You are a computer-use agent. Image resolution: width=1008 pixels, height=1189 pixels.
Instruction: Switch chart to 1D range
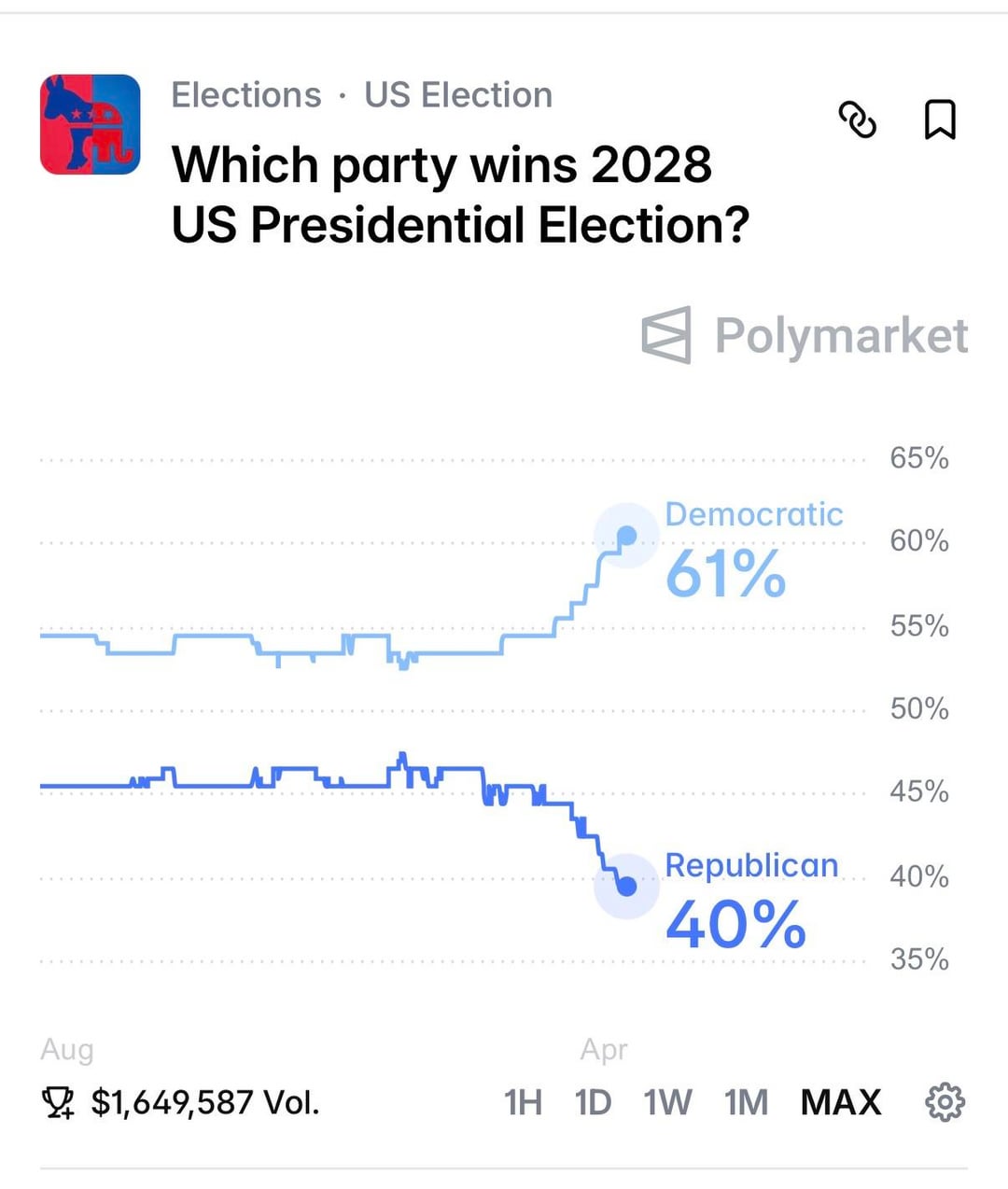click(593, 1102)
